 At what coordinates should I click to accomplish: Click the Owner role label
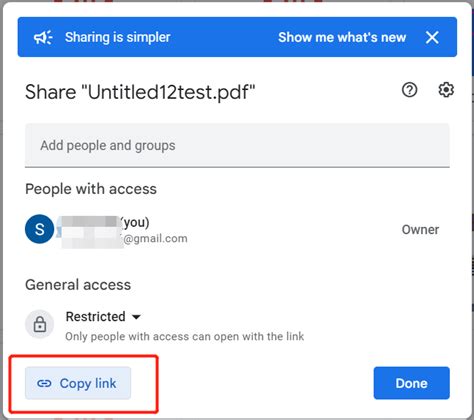[420, 230]
